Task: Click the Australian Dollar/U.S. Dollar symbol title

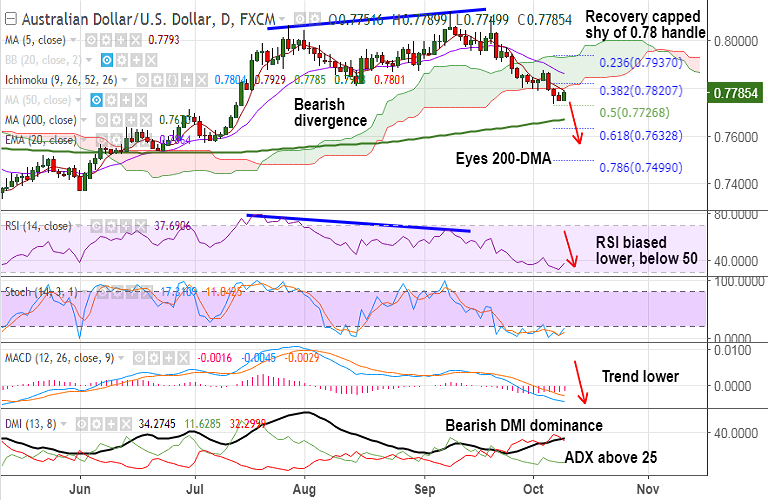Action: pos(117,20)
